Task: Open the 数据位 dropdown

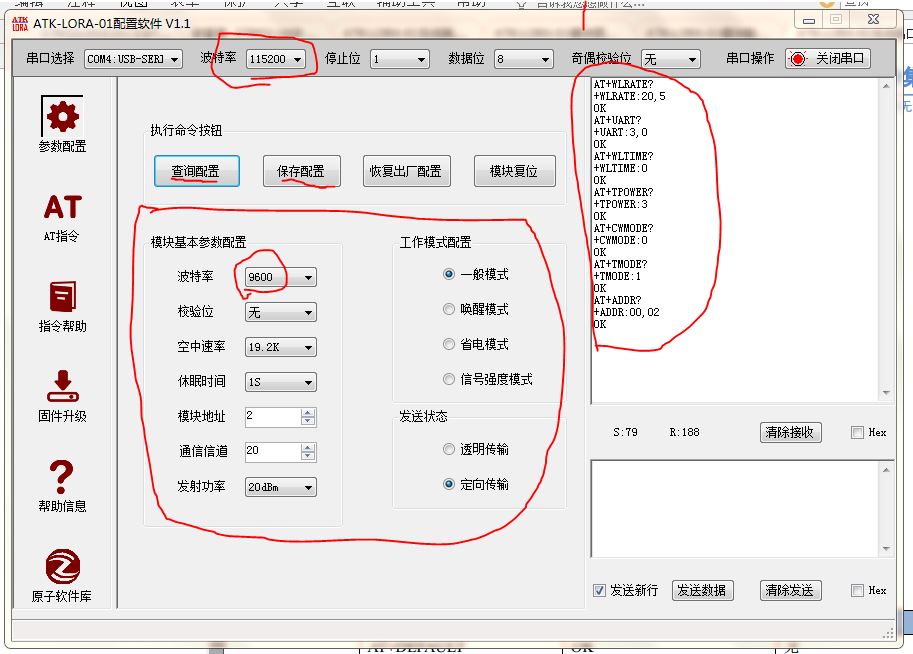Action: [523, 59]
